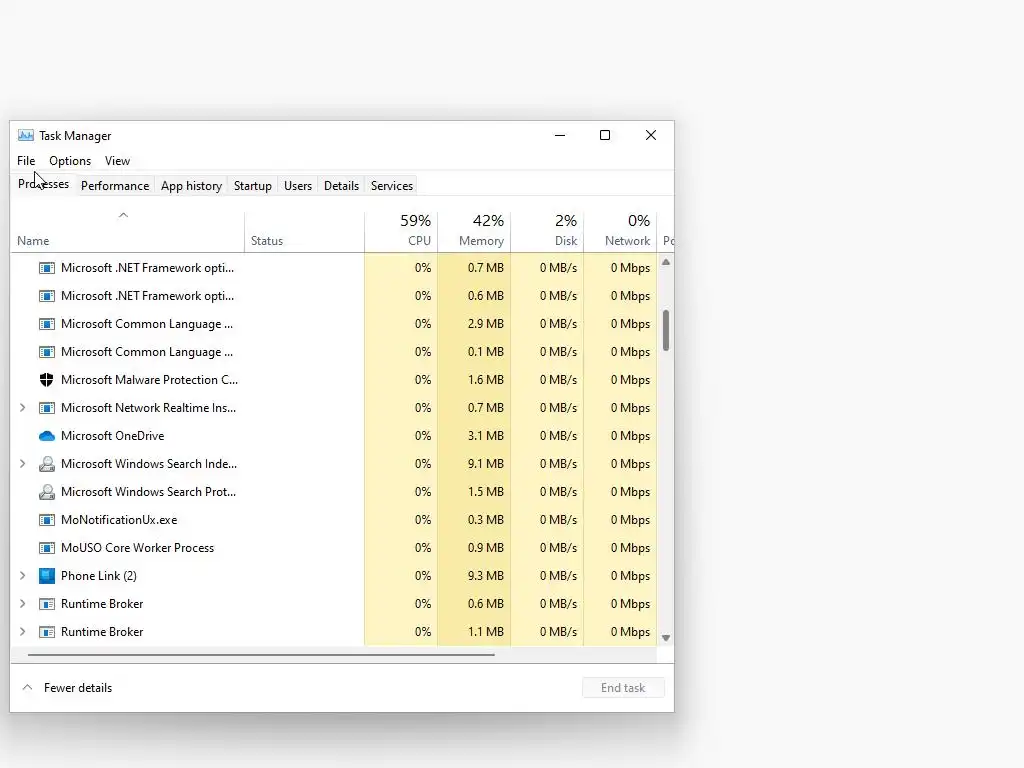Switch to the Services tab
This screenshot has width=1024, height=768.
(x=392, y=185)
